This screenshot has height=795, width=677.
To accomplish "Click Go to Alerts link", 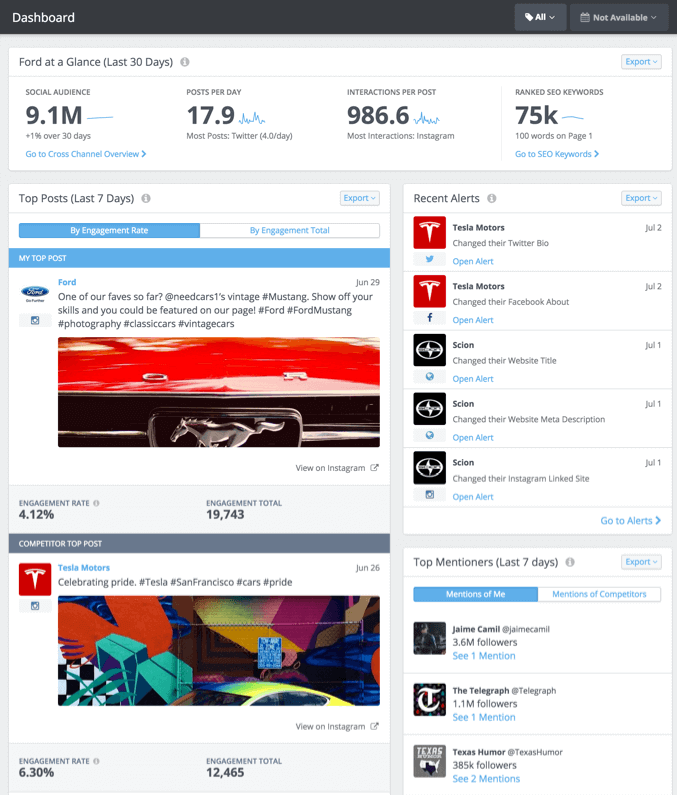I will coord(630,520).
